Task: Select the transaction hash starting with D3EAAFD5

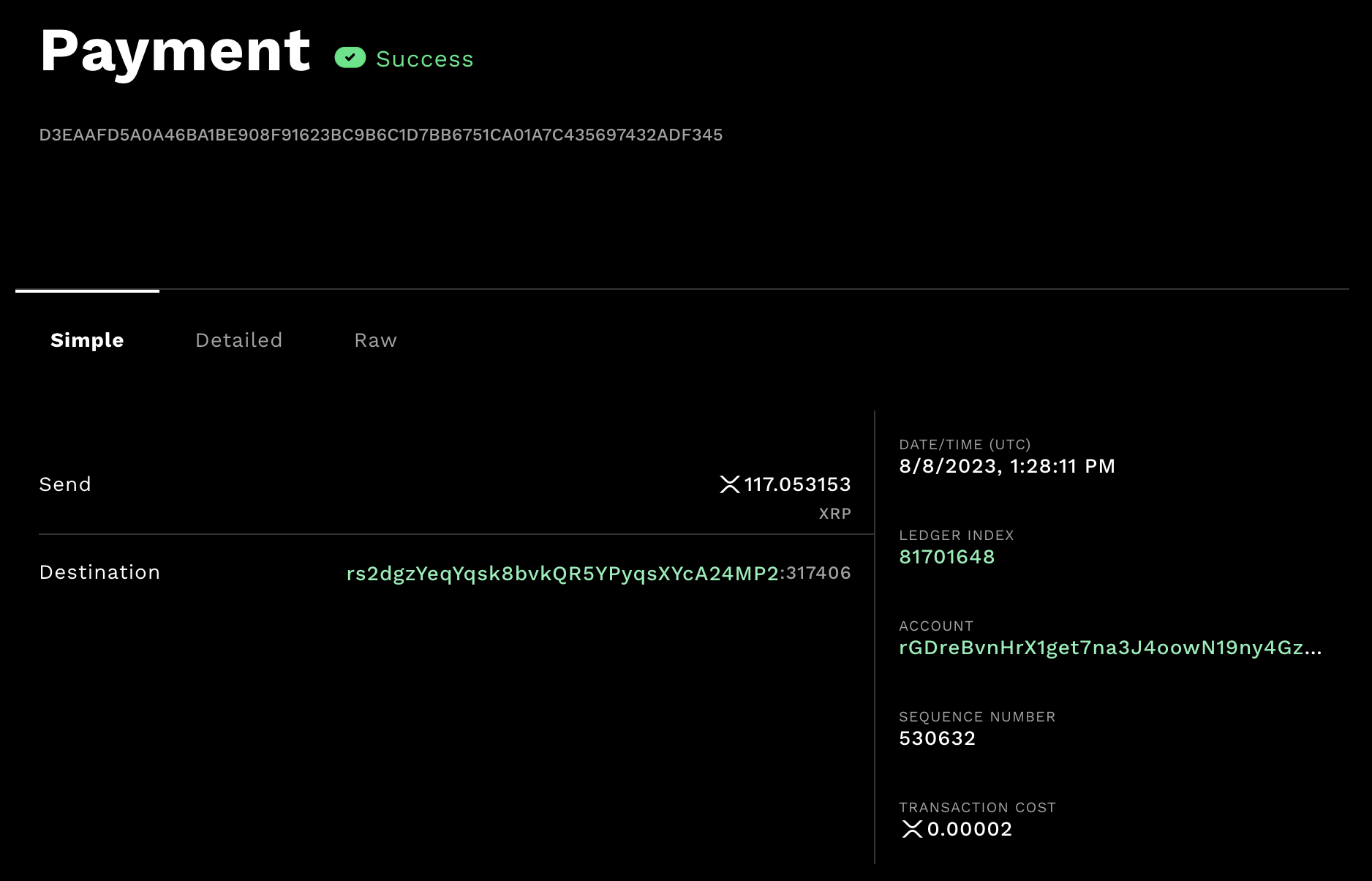Action: (x=380, y=135)
